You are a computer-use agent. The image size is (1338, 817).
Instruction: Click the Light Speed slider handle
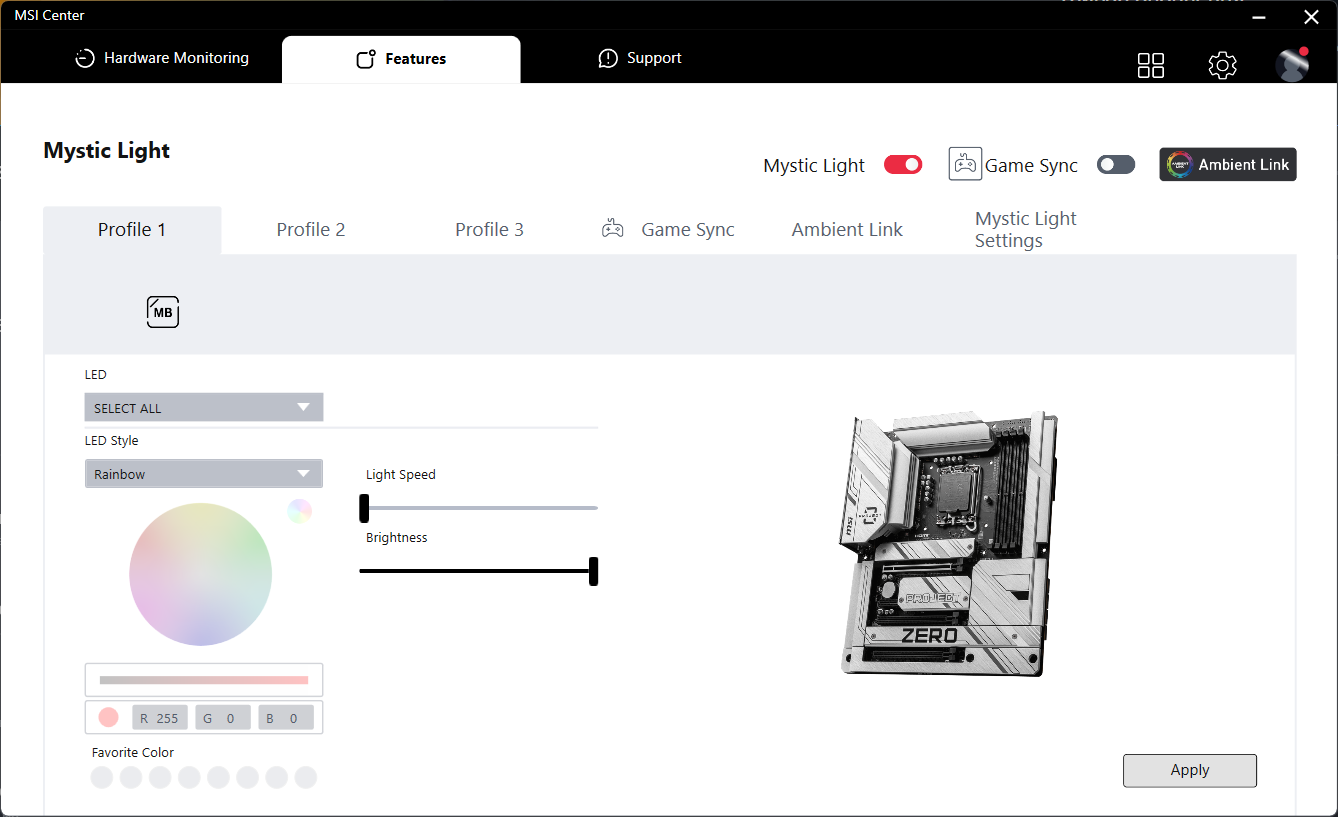point(364,508)
